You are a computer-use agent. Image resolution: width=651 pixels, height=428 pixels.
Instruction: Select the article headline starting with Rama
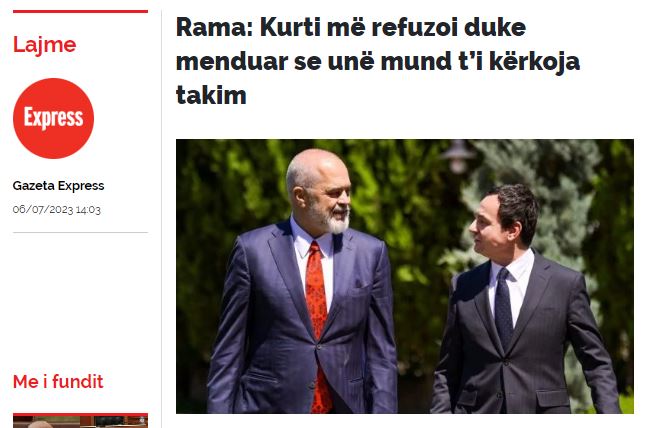pos(378,61)
